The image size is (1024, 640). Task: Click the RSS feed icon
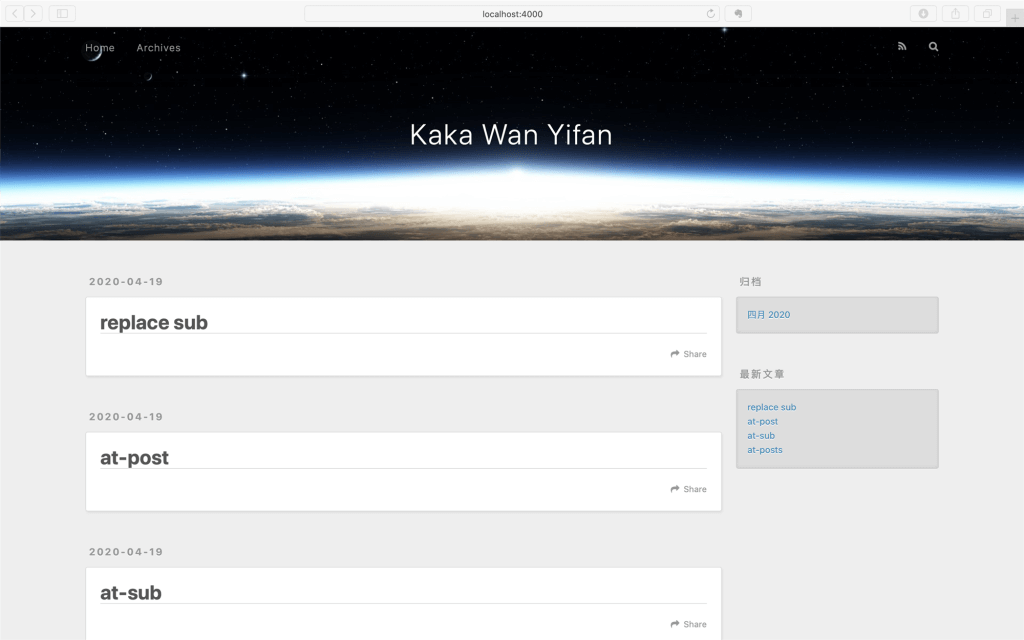pos(902,47)
